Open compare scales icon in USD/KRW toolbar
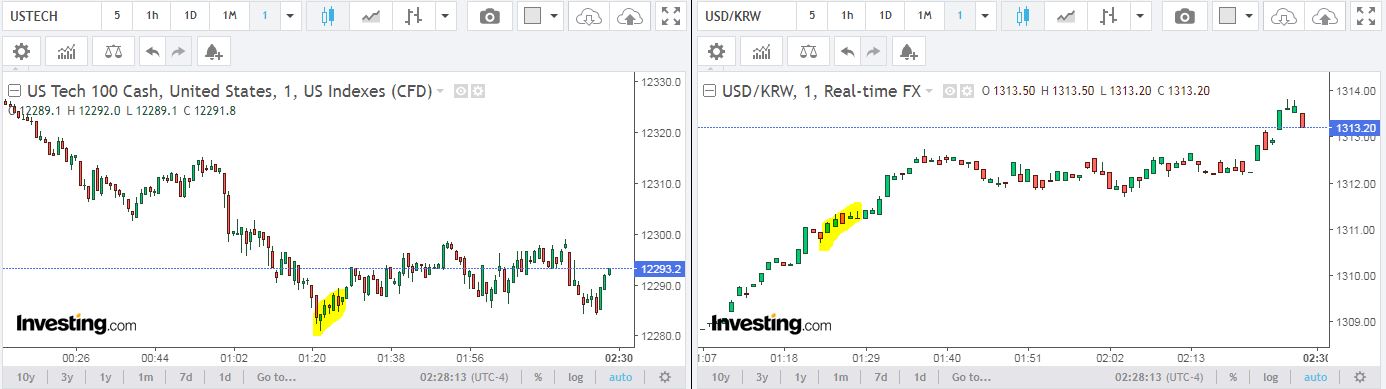Screen dimensions: 1386x389 [808, 52]
